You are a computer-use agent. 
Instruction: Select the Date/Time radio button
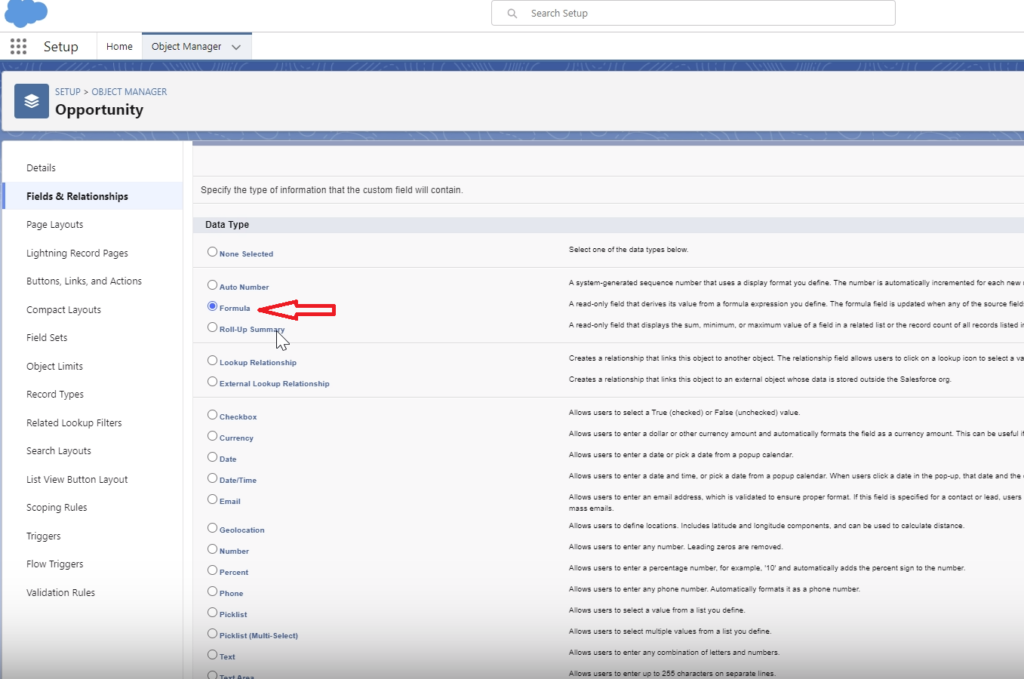click(x=212, y=478)
